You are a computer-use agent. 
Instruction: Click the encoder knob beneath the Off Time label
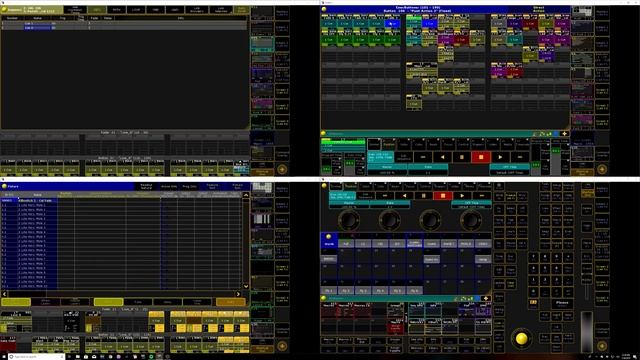(x=471, y=220)
